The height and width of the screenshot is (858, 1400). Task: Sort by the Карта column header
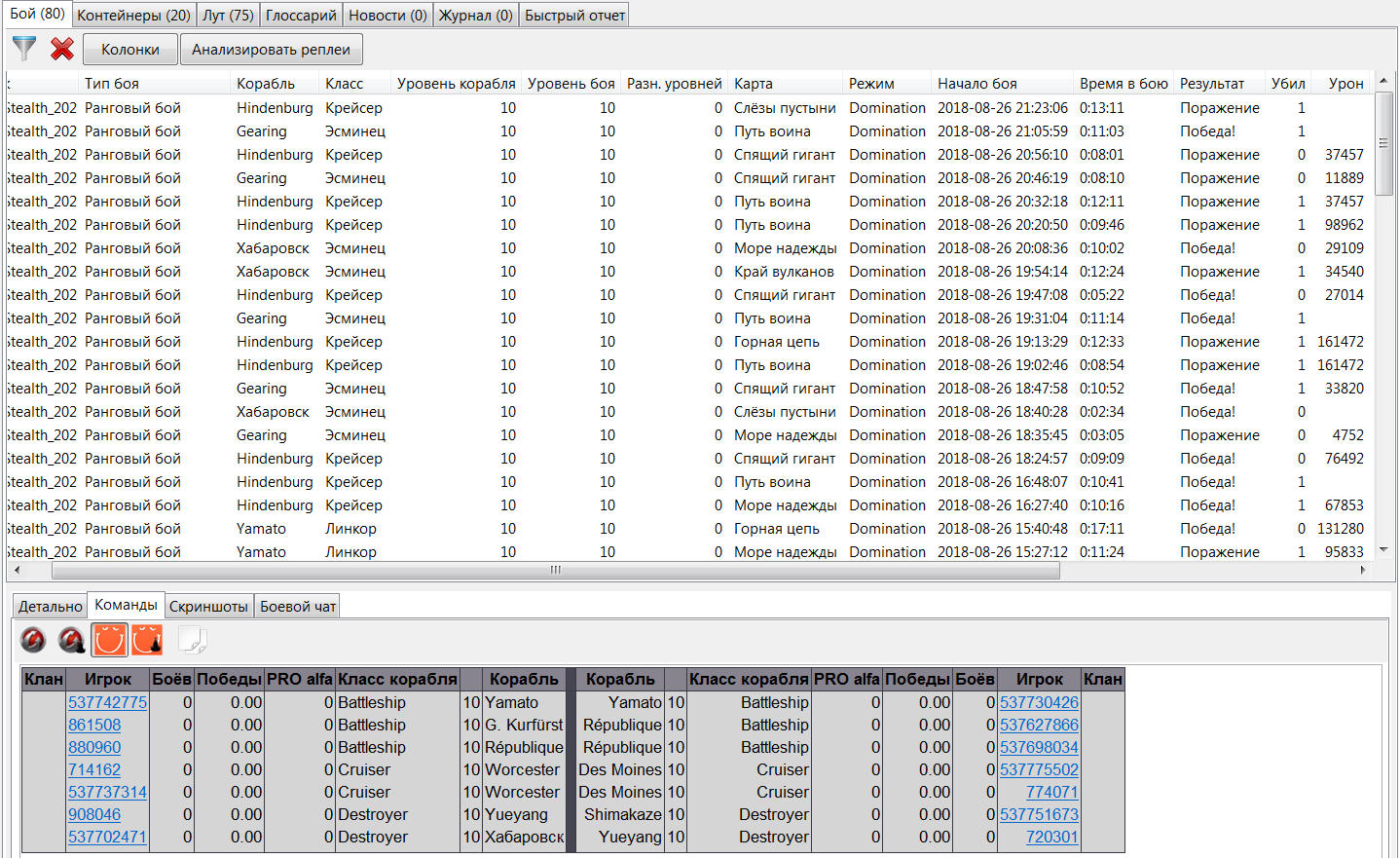pyautogui.click(x=785, y=84)
